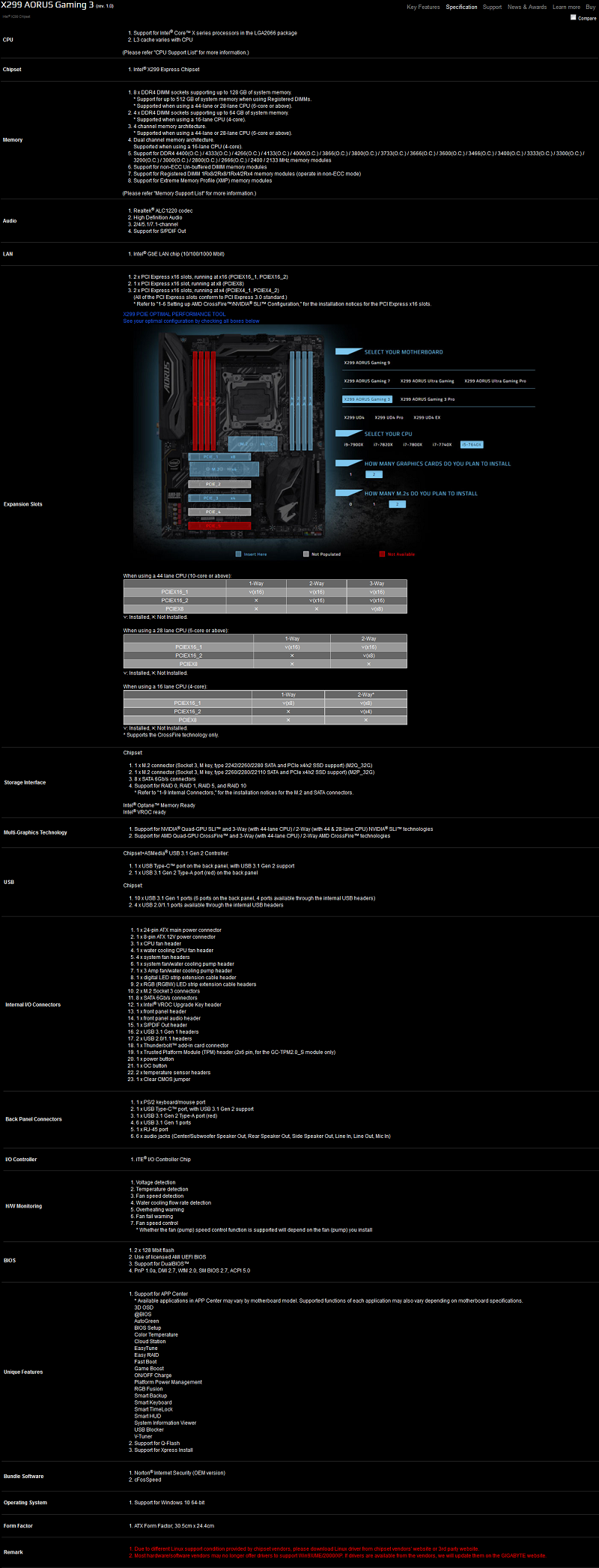The height and width of the screenshot is (1568, 599).
Task: Tick the Compare checkbox
Action: (574, 17)
